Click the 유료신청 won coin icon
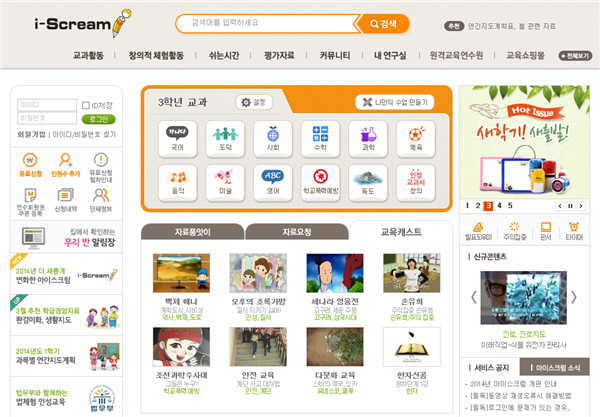Screen dimensions: 600x417 (30, 160)
